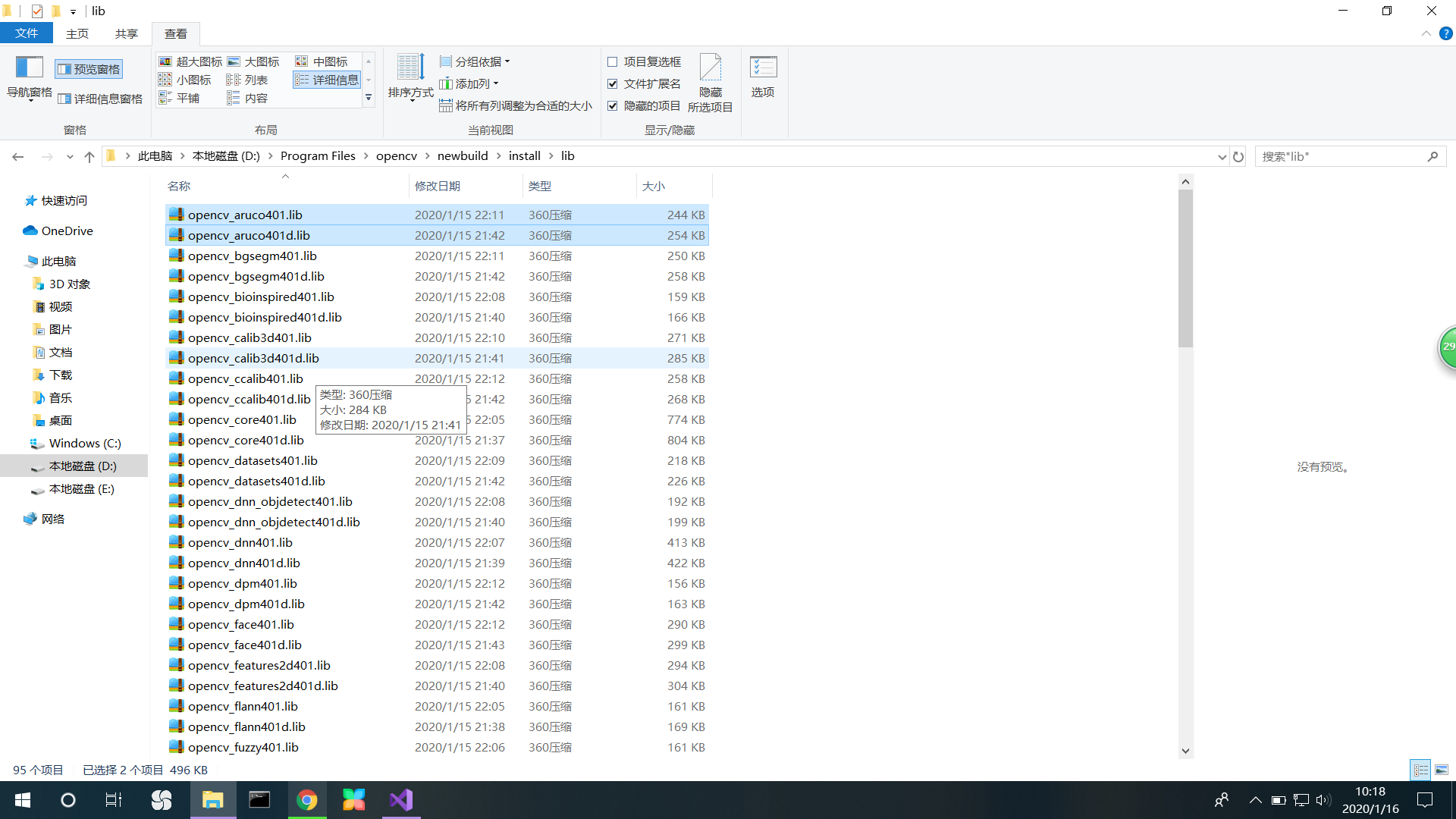The width and height of the screenshot is (1456, 819).
Task: Toggle the preview pane button
Action: pyautogui.click(x=89, y=69)
